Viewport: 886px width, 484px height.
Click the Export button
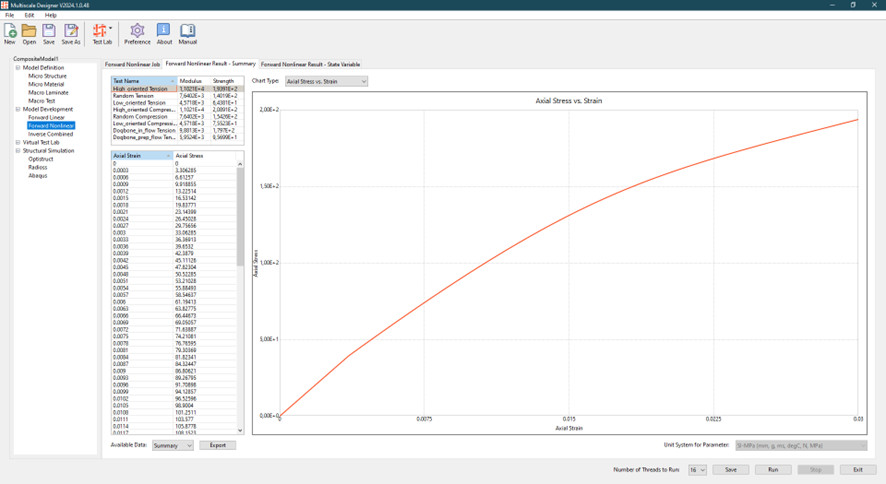217,445
